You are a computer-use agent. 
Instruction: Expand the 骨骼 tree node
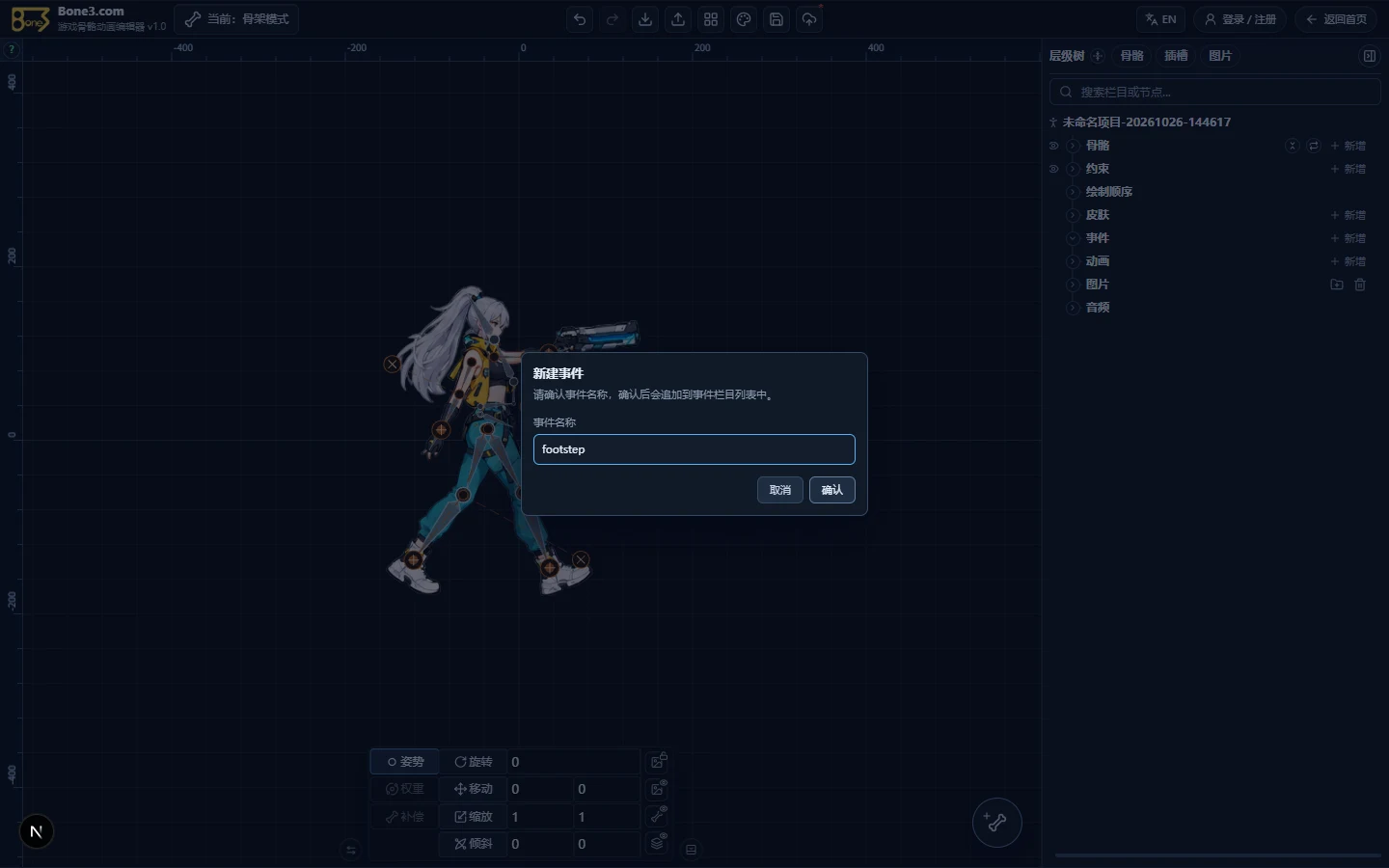coord(1073,146)
